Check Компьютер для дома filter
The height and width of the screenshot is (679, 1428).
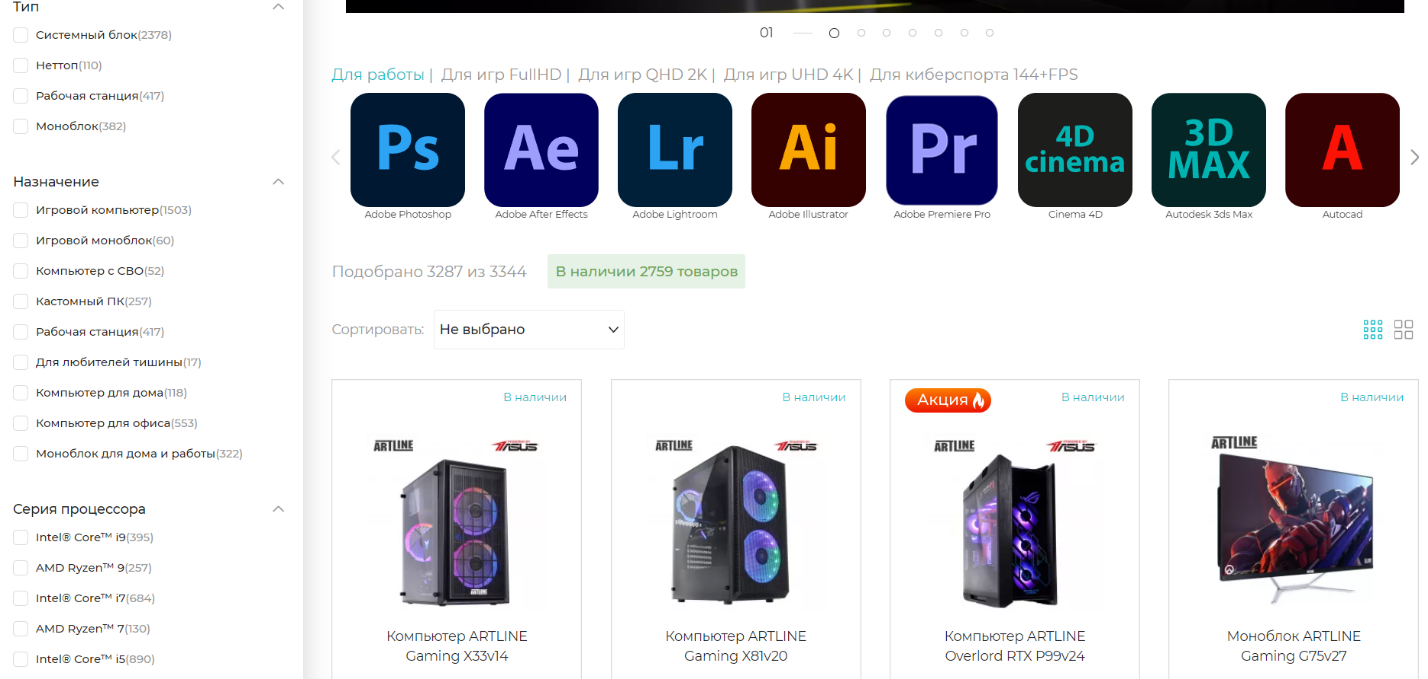point(20,392)
